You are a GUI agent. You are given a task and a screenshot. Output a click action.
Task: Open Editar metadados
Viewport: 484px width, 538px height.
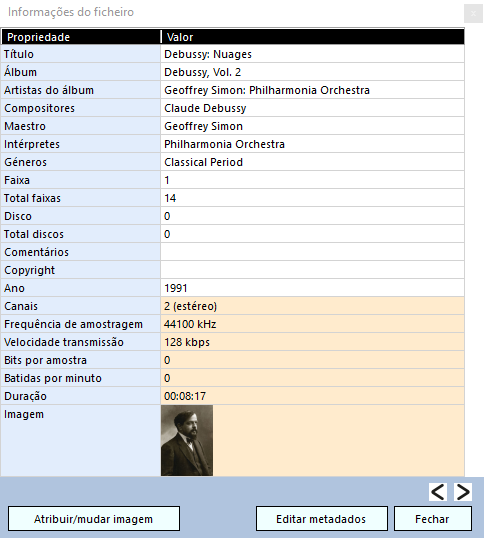click(x=322, y=519)
